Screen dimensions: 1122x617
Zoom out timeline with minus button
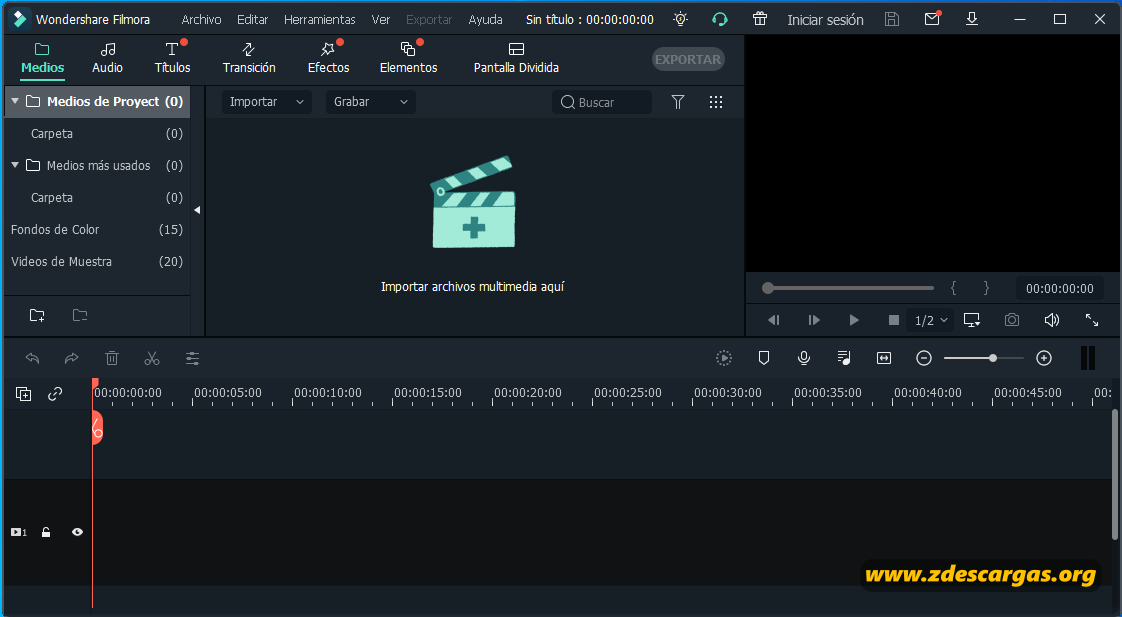(x=924, y=358)
